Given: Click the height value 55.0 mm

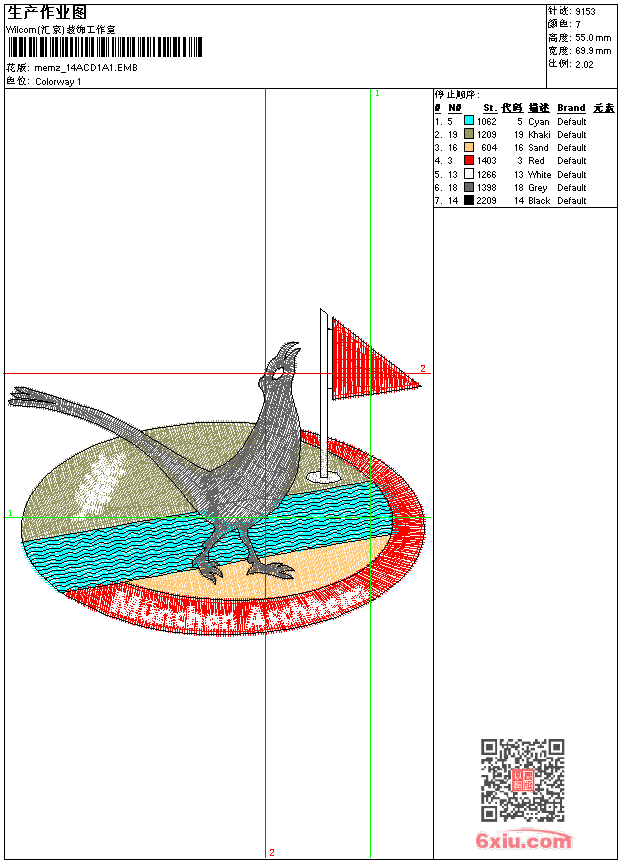Looking at the screenshot, I should (593, 38).
